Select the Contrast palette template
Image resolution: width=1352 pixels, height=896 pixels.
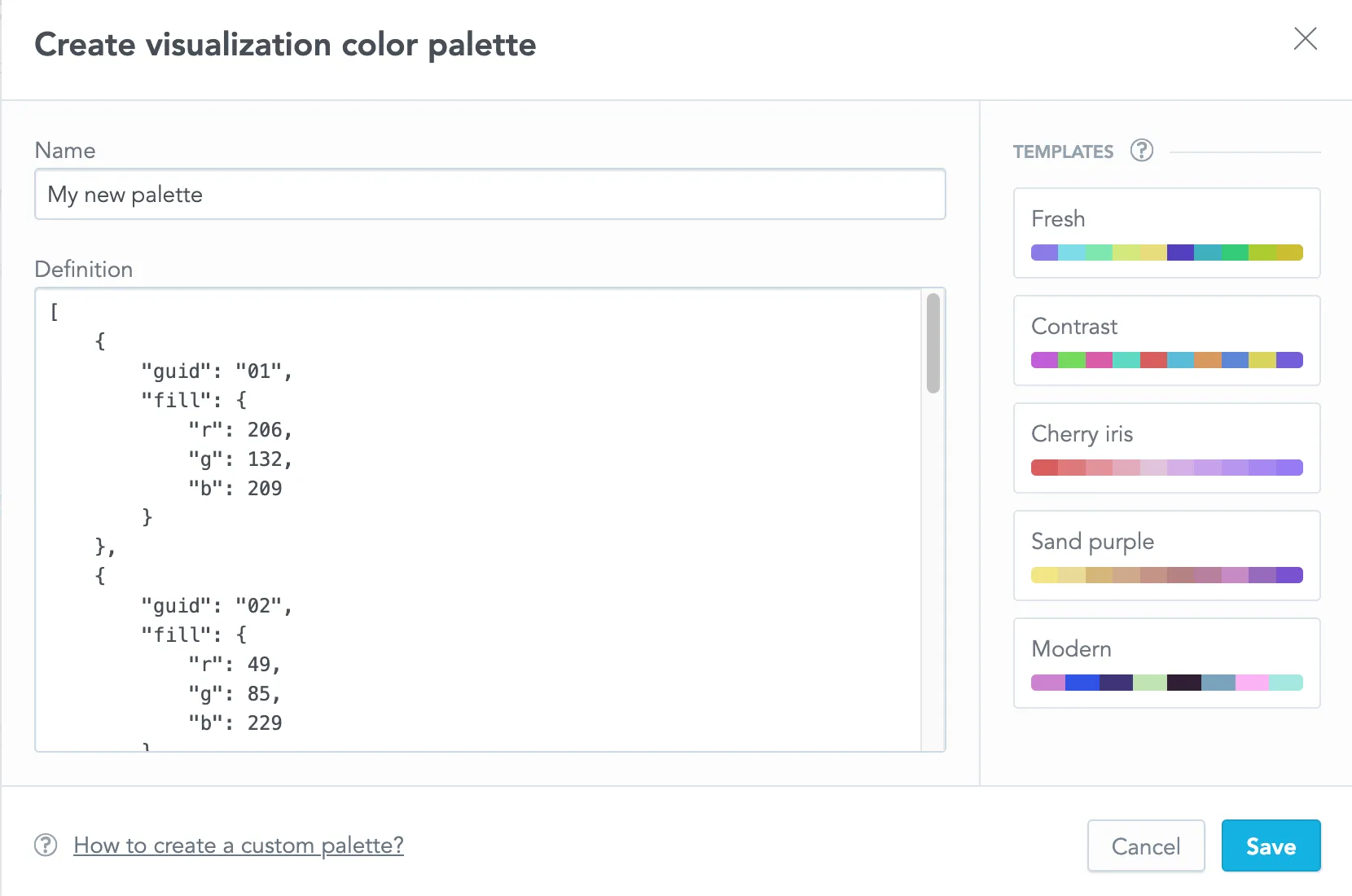pyautogui.click(x=1166, y=340)
